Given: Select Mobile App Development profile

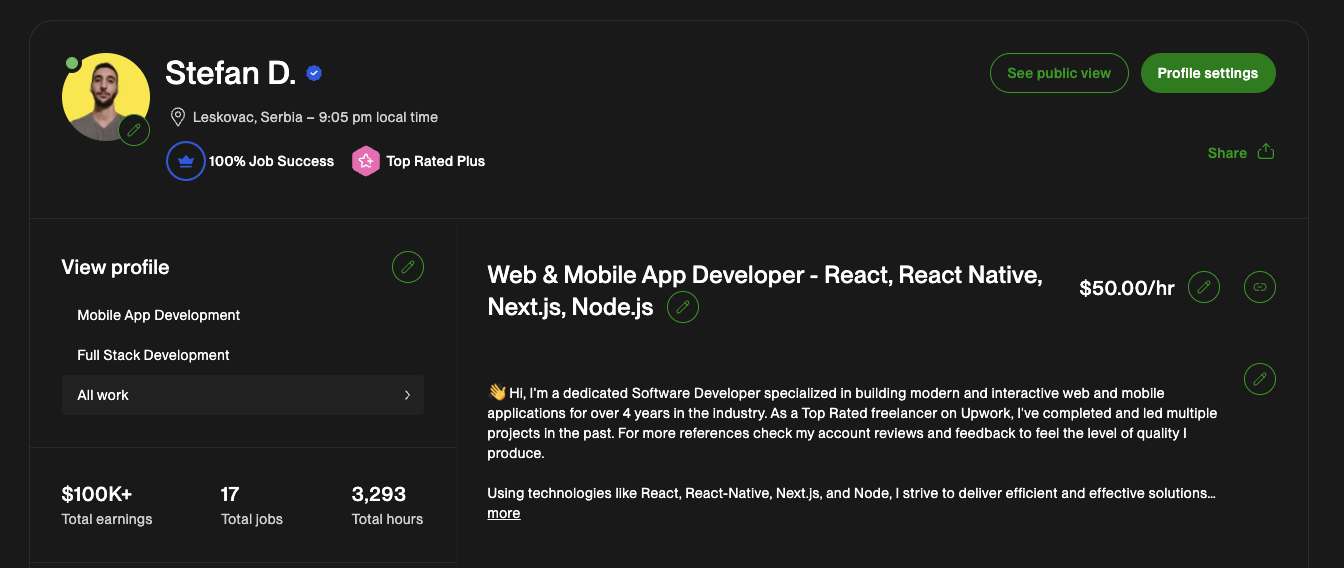Looking at the screenshot, I should pos(159,315).
